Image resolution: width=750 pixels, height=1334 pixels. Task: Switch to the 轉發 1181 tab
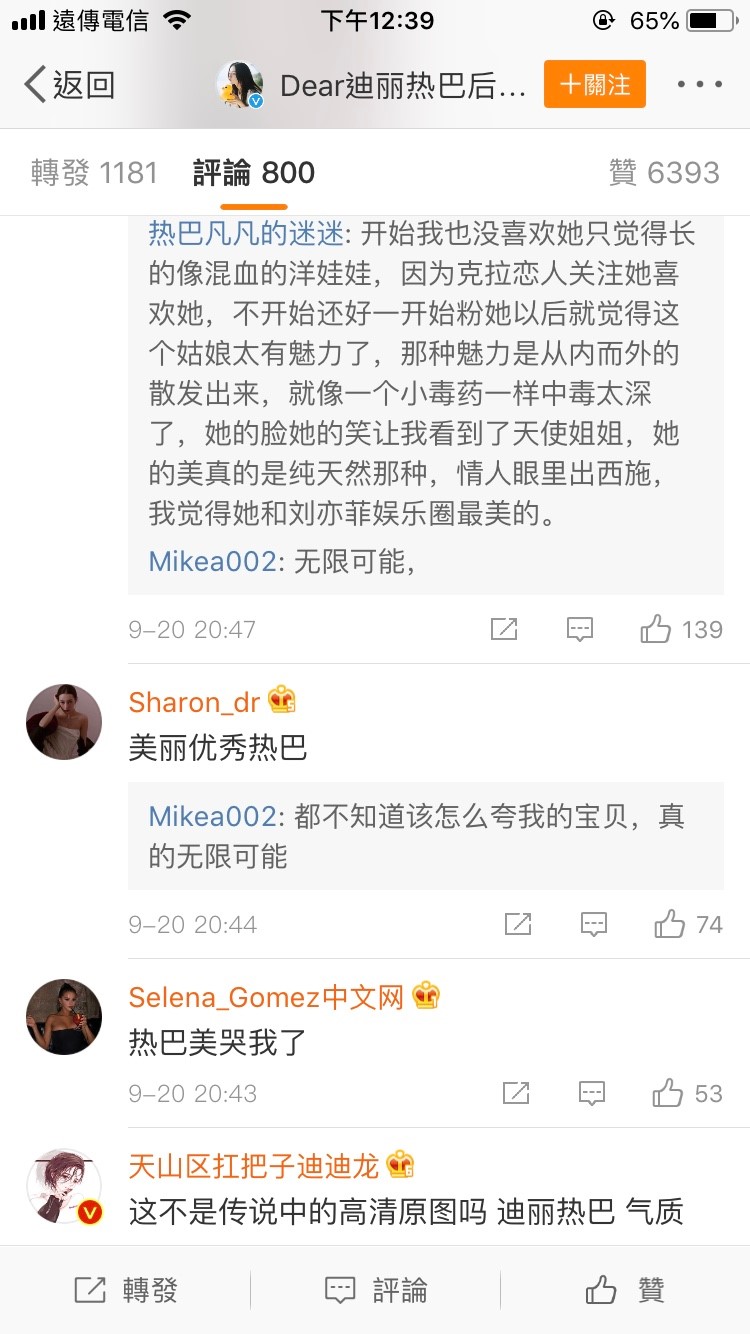click(95, 173)
